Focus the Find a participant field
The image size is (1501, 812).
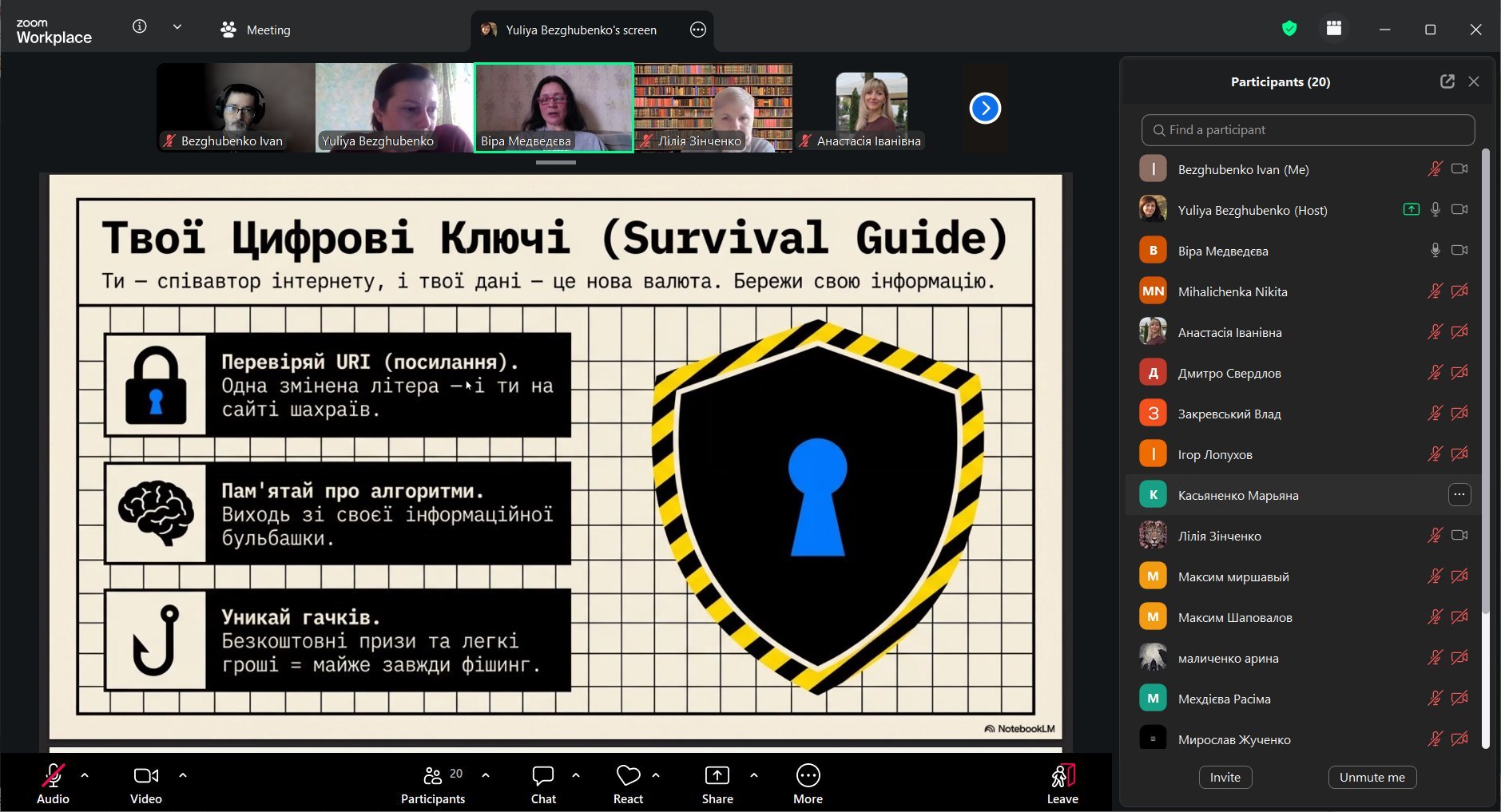(1308, 130)
